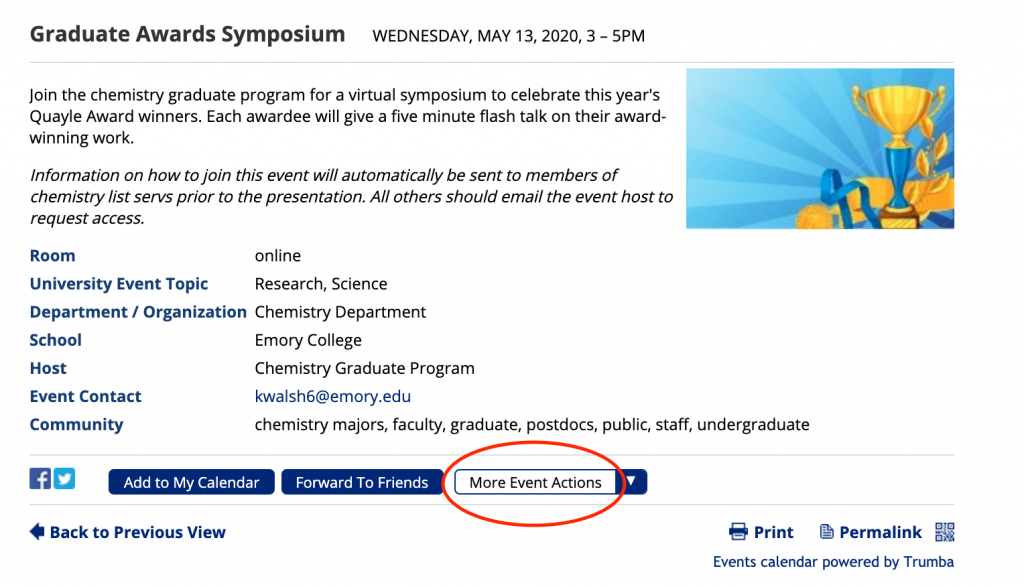1024x587 pixels.
Task: Click the Print text link
Action: (x=773, y=532)
